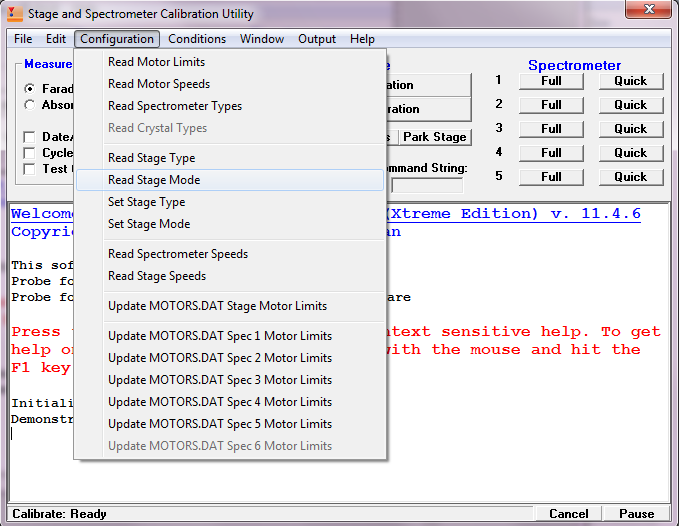This screenshot has width=679, height=526.
Task: Click Update MOTORS.DAT Spec 3 Motor Limits
Action: (220, 380)
